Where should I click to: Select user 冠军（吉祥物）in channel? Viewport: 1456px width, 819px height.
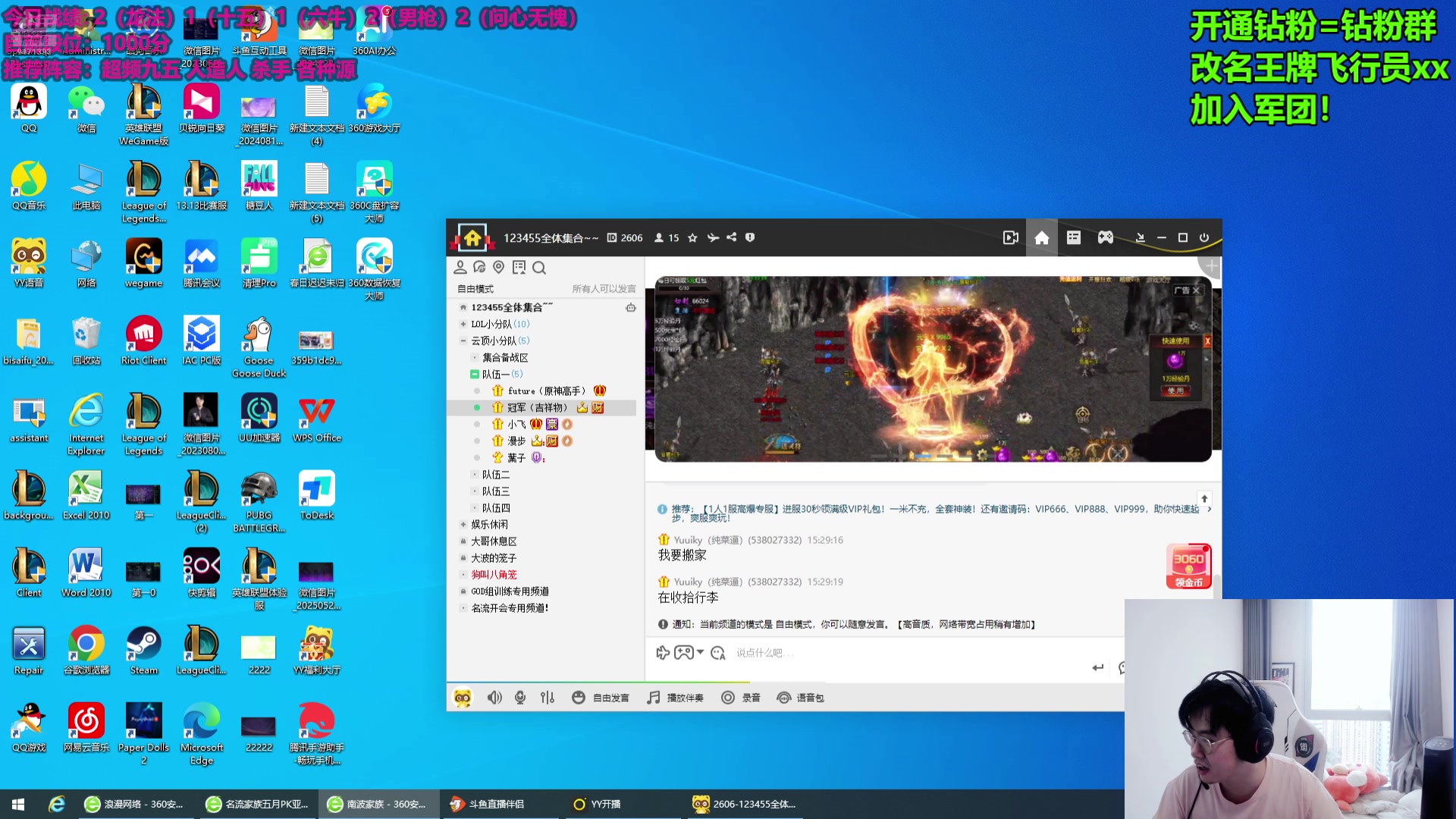538,408
